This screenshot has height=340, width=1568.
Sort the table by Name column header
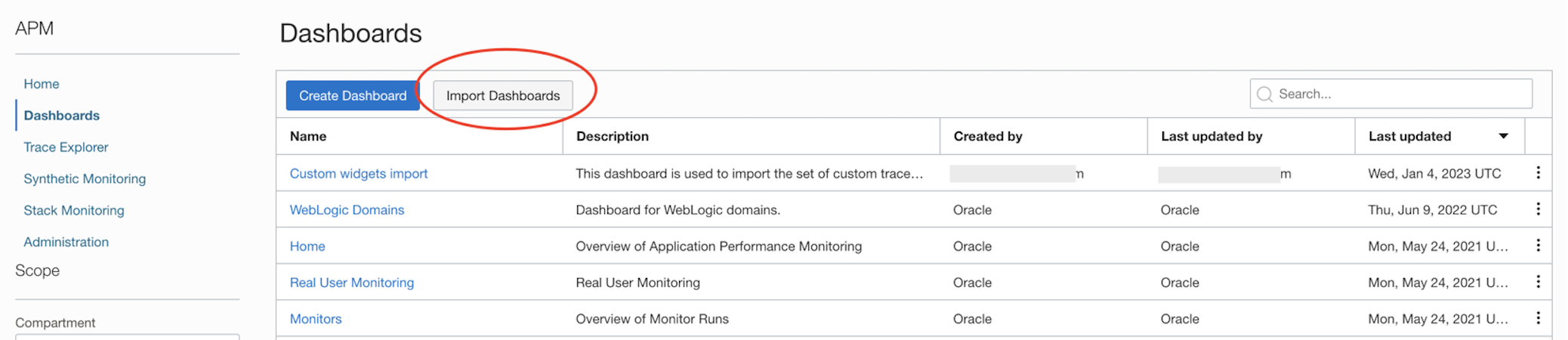[308, 137]
